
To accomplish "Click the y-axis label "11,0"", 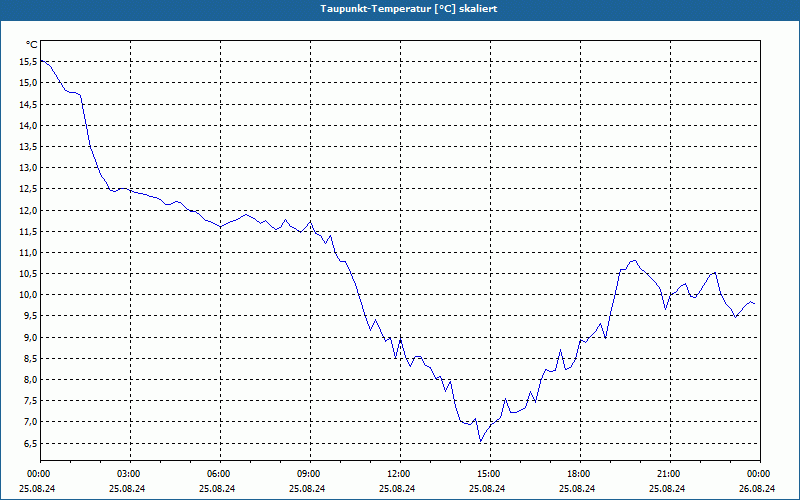I will (x=28, y=253).
